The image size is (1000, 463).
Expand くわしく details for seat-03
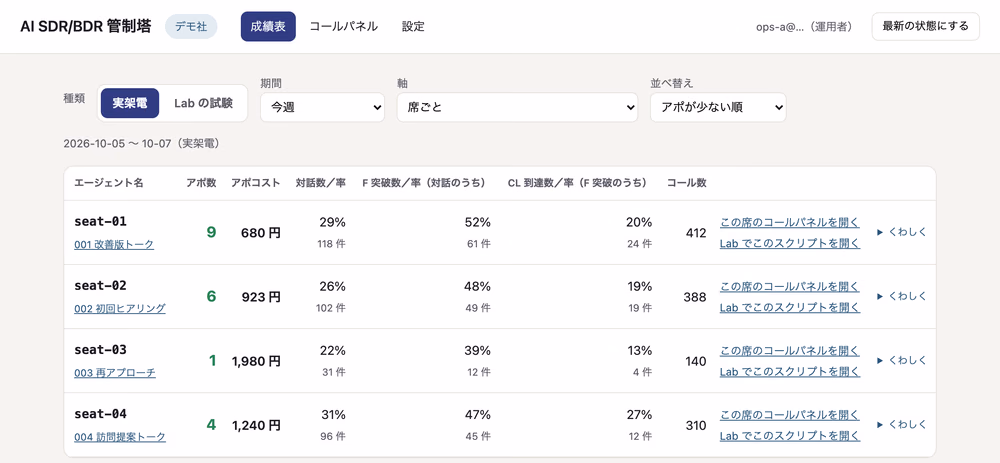[902, 361]
